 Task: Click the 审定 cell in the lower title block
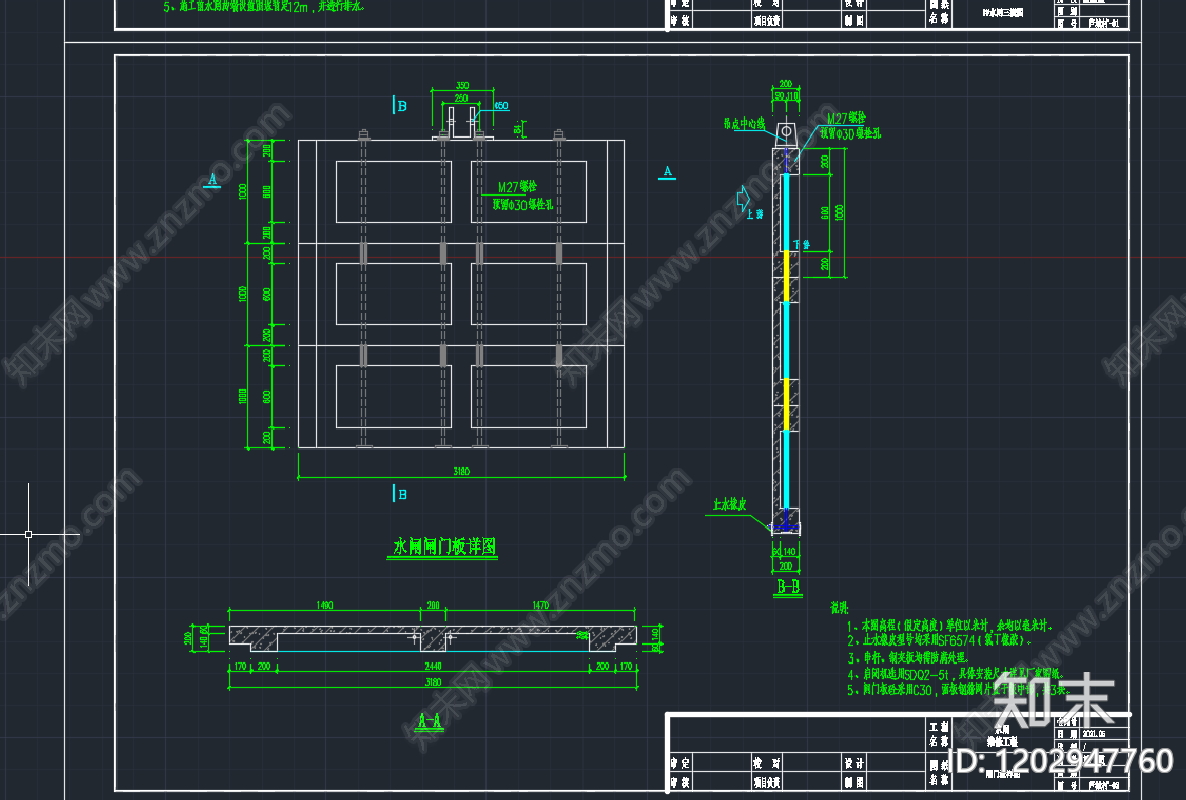click(x=680, y=763)
